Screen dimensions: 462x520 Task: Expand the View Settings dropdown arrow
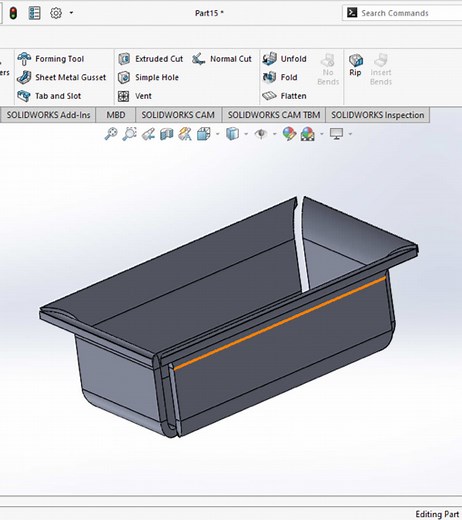[350, 134]
